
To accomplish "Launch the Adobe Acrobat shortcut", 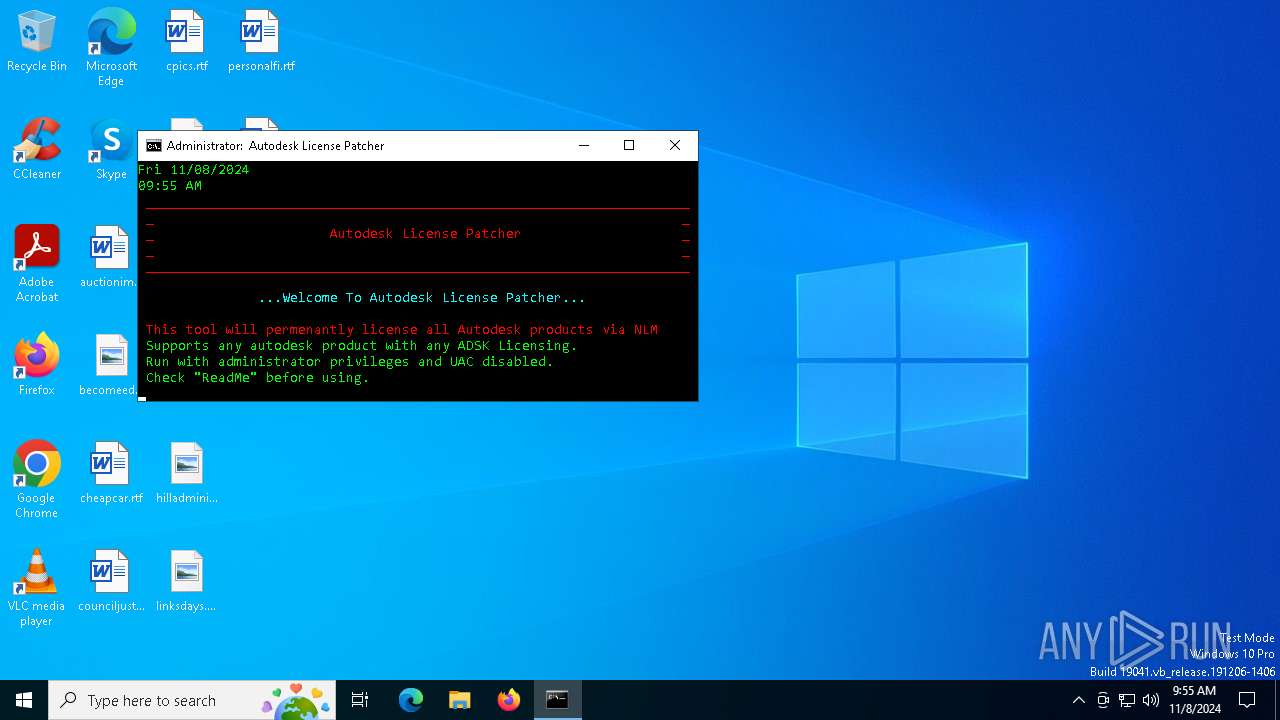I will pos(37,264).
